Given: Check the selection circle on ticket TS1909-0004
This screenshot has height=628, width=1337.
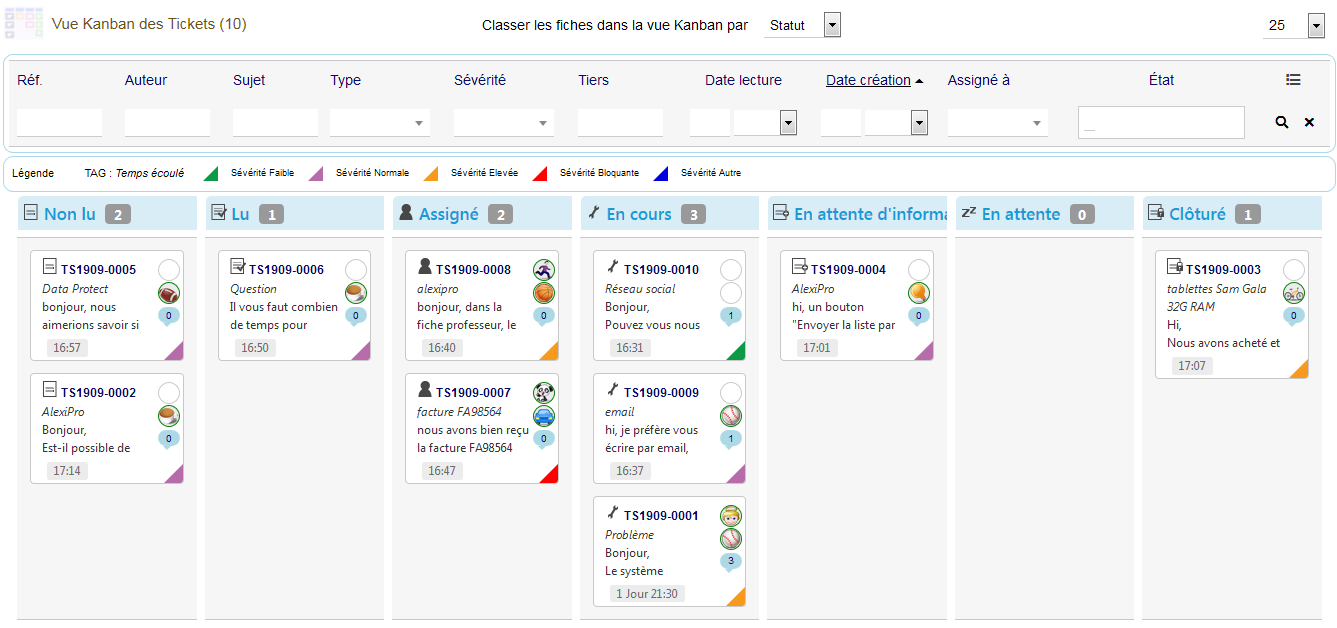Looking at the screenshot, I should [x=919, y=270].
